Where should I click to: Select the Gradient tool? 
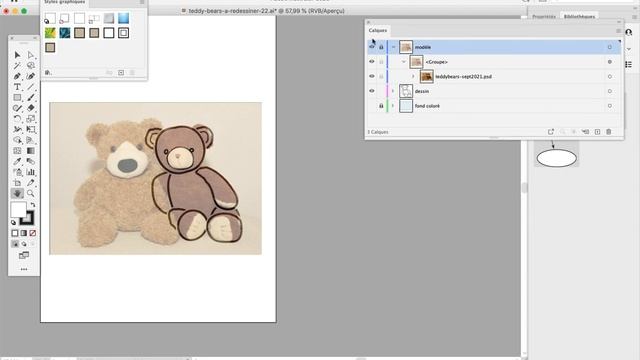(31, 151)
